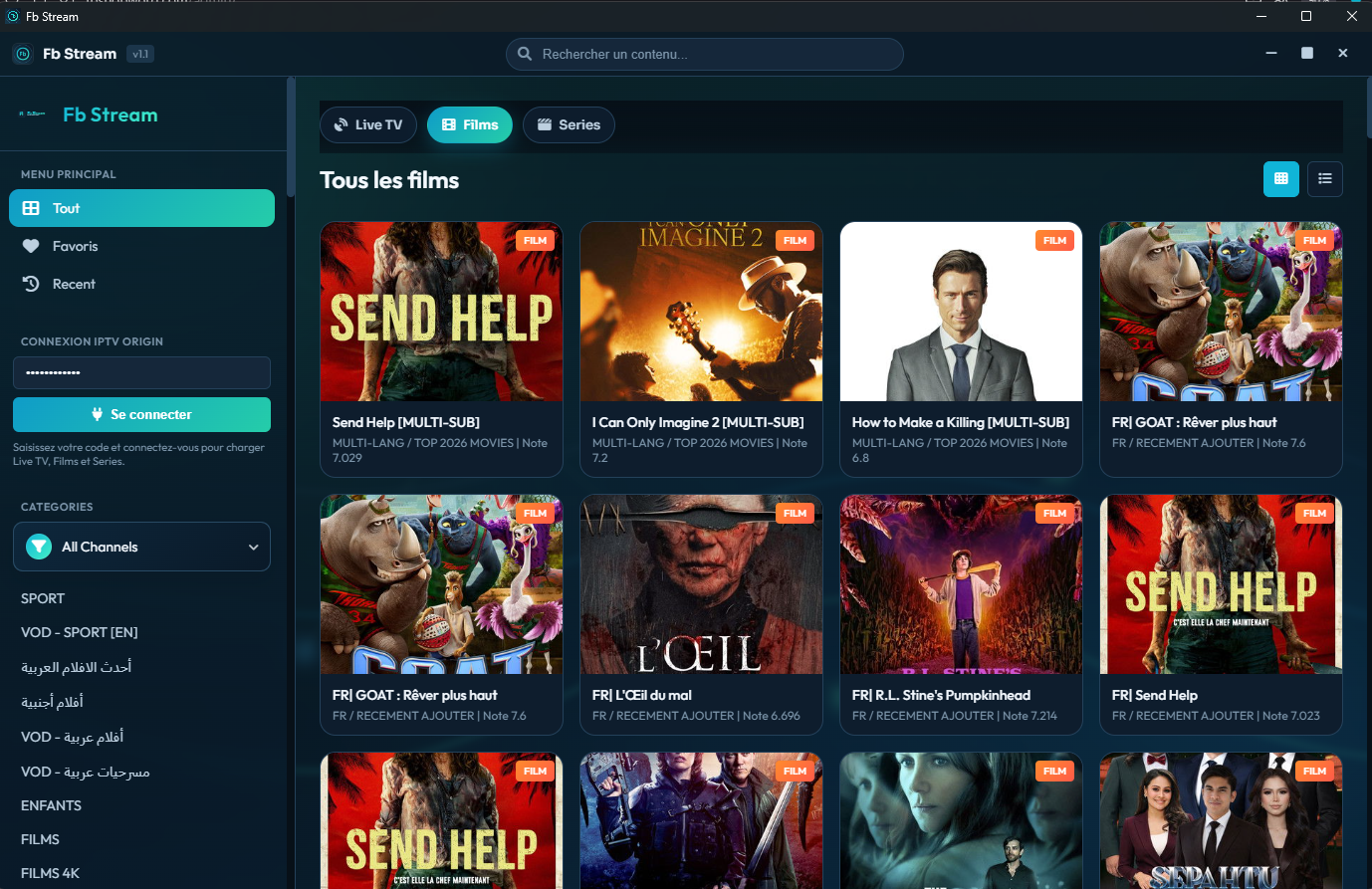Screen dimensions: 1372x889
Task: Select the ENFANTS category
Action: [x=51, y=805]
